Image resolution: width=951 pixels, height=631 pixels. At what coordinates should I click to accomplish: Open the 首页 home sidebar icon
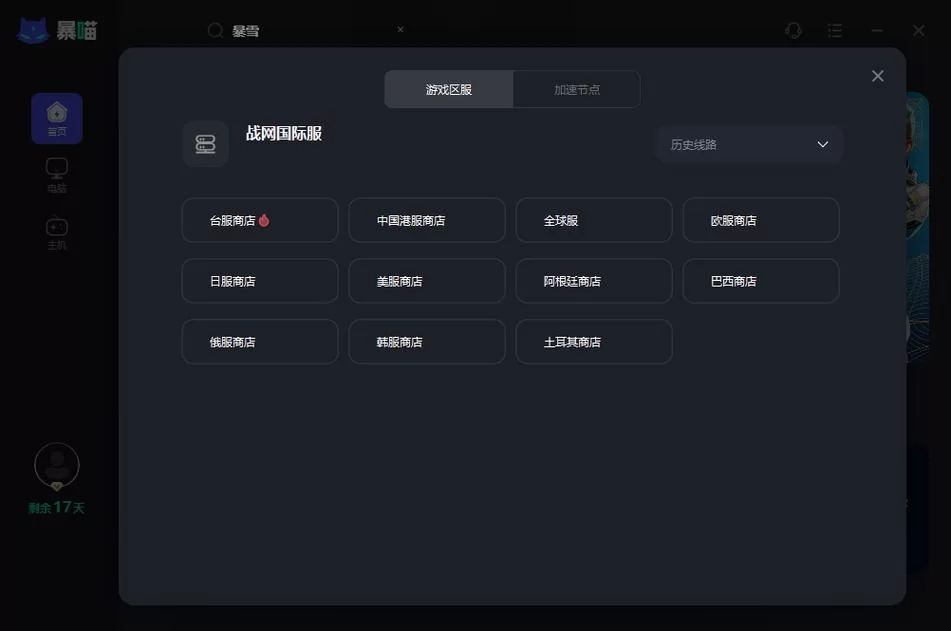[x=57, y=118]
